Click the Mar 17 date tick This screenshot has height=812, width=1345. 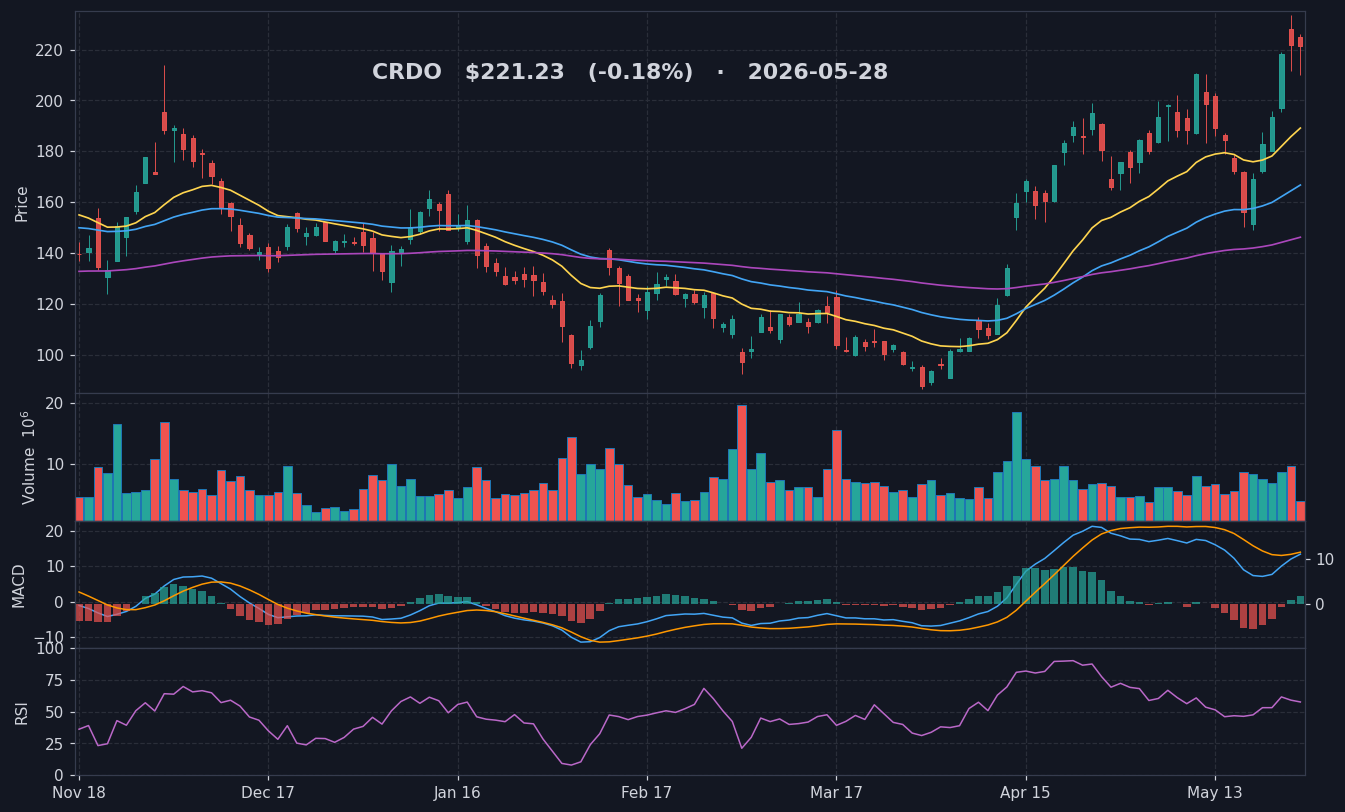836,793
